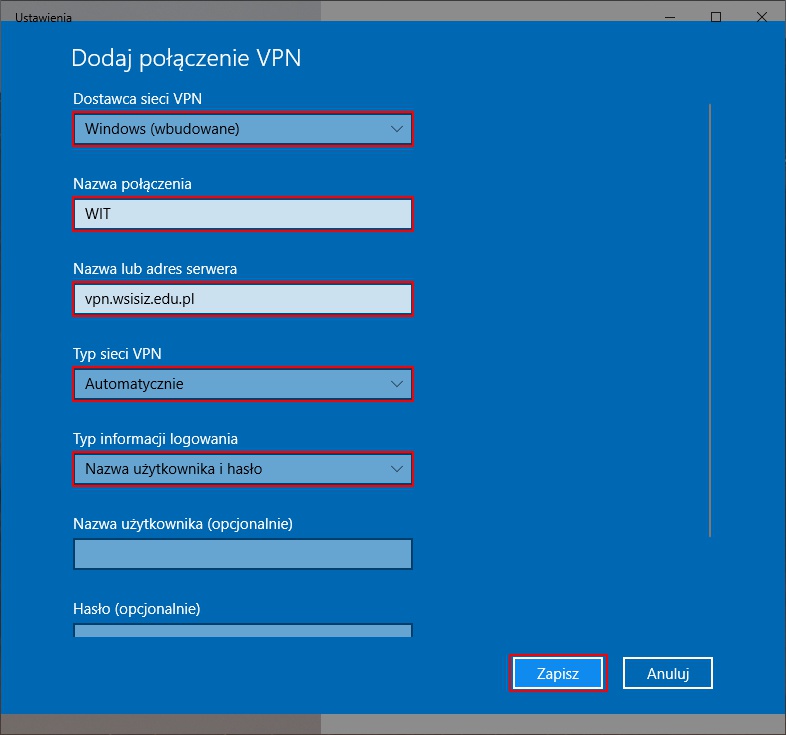
Task: Click the Typ informacji logowania label
Action: [155, 439]
